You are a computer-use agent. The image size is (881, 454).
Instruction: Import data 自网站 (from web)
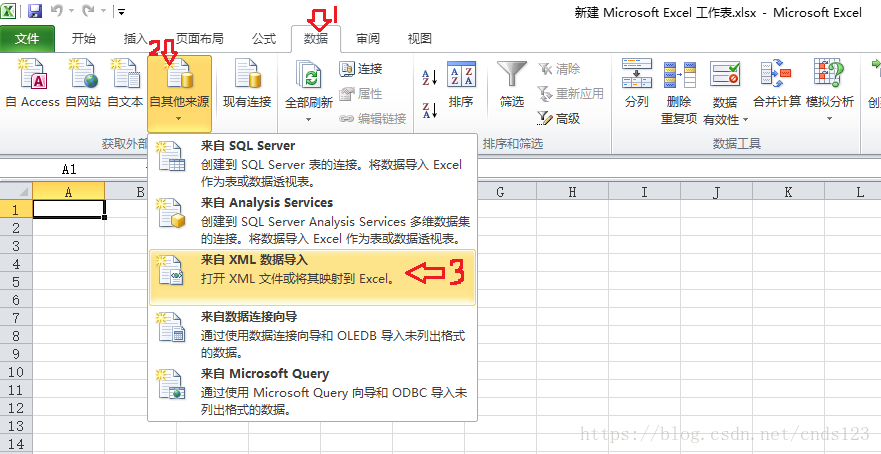point(83,83)
